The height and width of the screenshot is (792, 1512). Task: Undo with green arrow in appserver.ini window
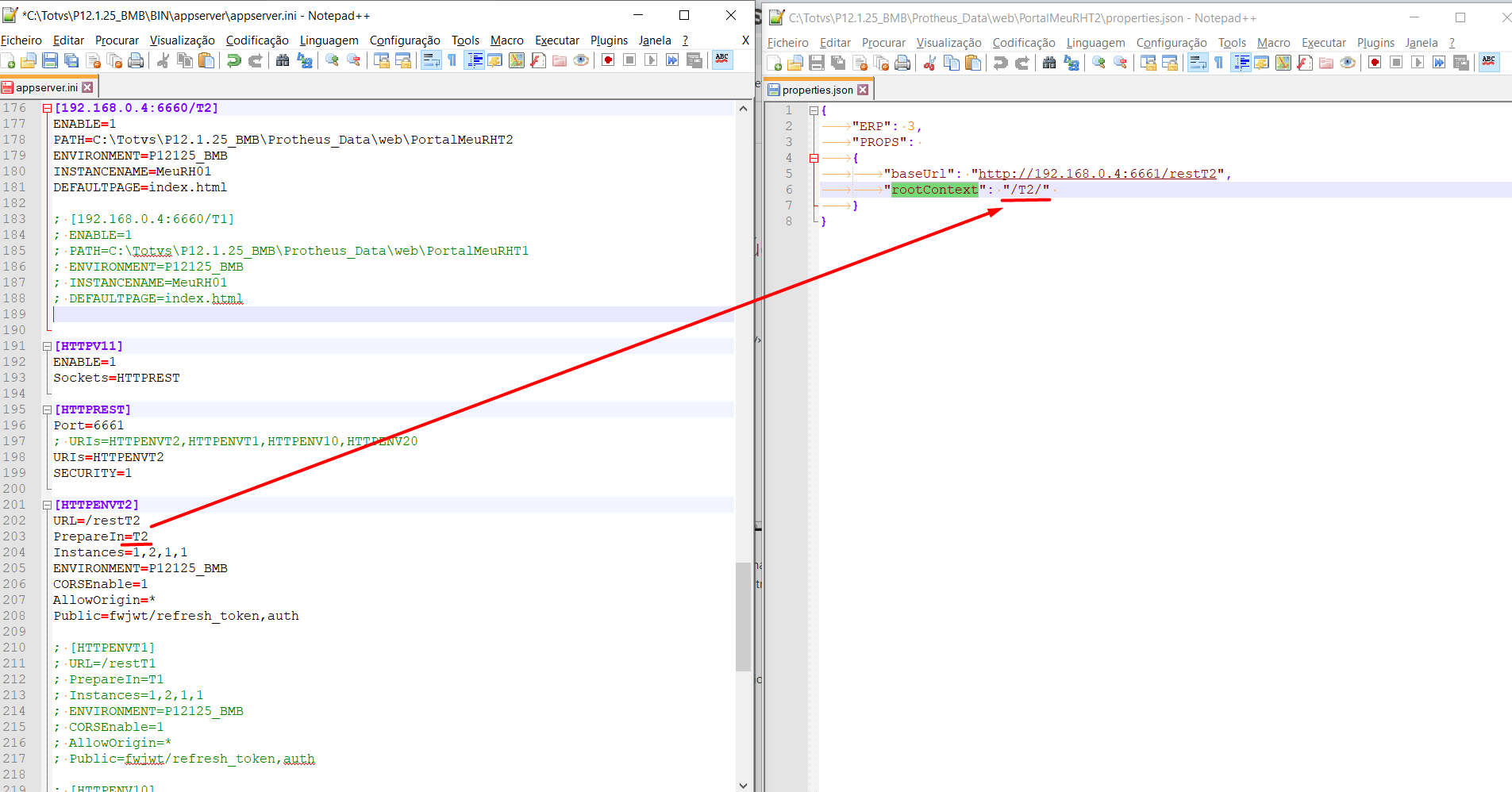pyautogui.click(x=233, y=60)
